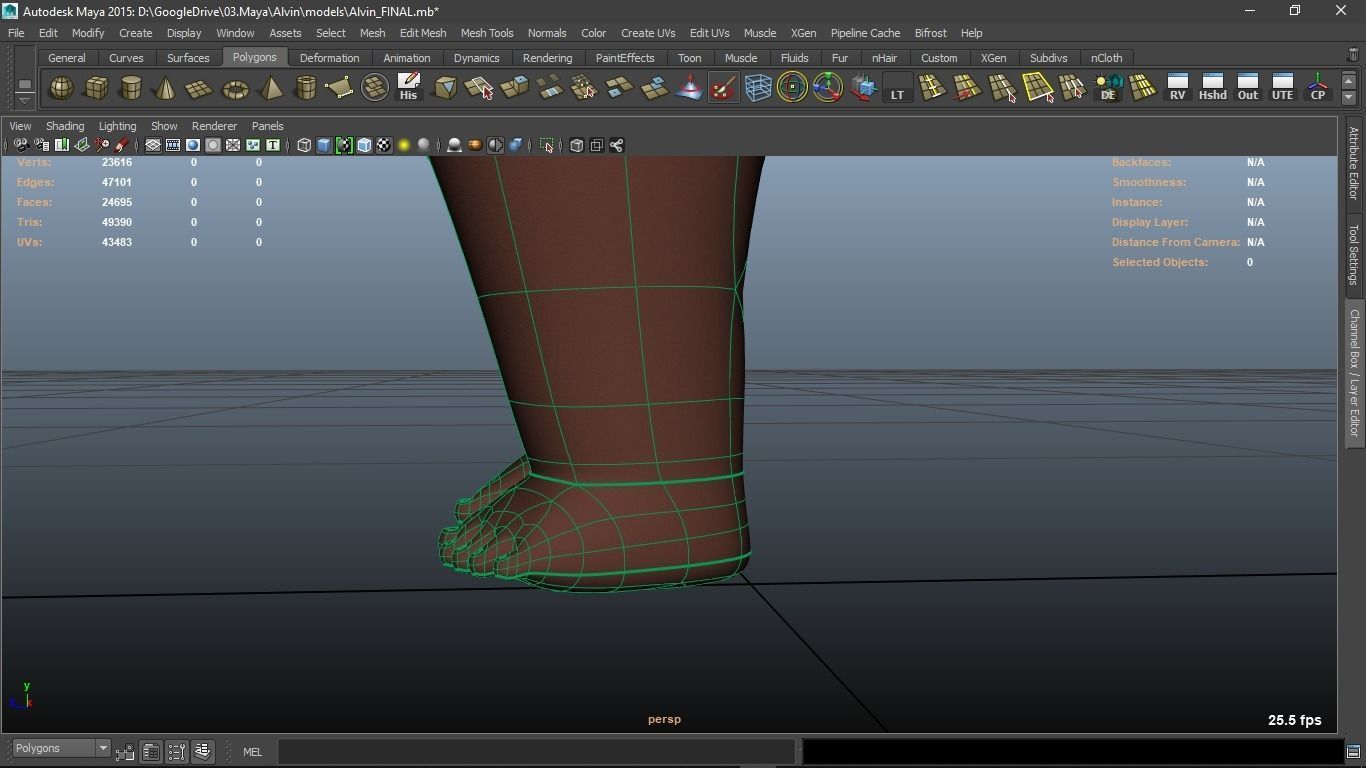This screenshot has height=768, width=1366.
Task: Open the Polygons menu set dropdown
Action: 61,749
